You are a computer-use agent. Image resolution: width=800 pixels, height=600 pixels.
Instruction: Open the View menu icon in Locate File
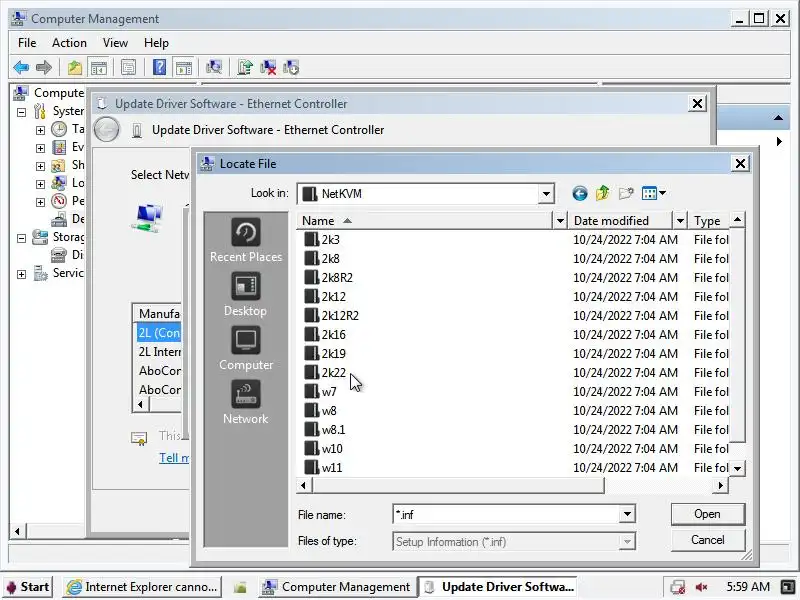[x=654, y=193]
